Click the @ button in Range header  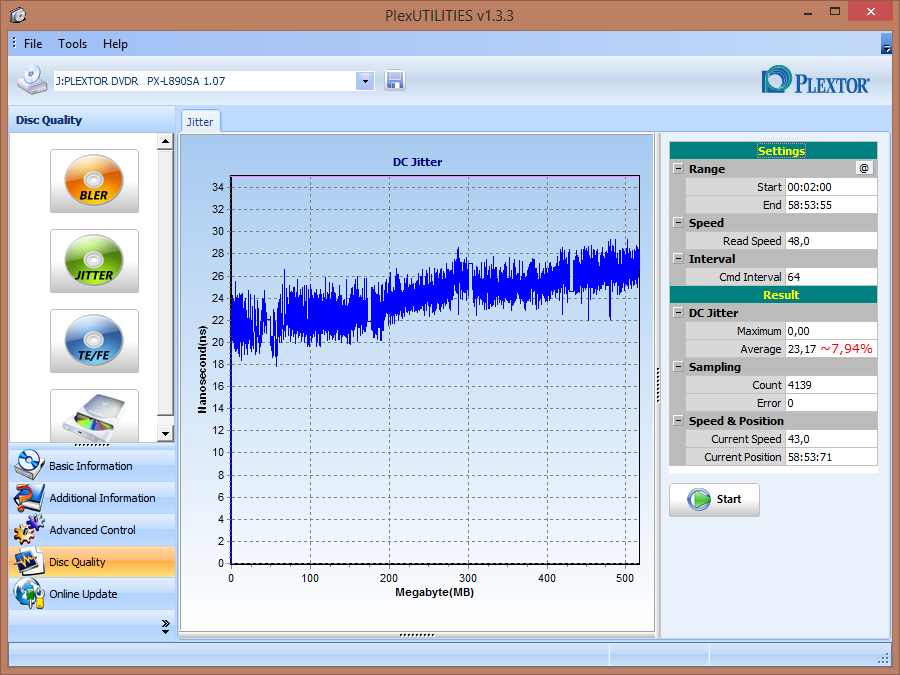864,168
